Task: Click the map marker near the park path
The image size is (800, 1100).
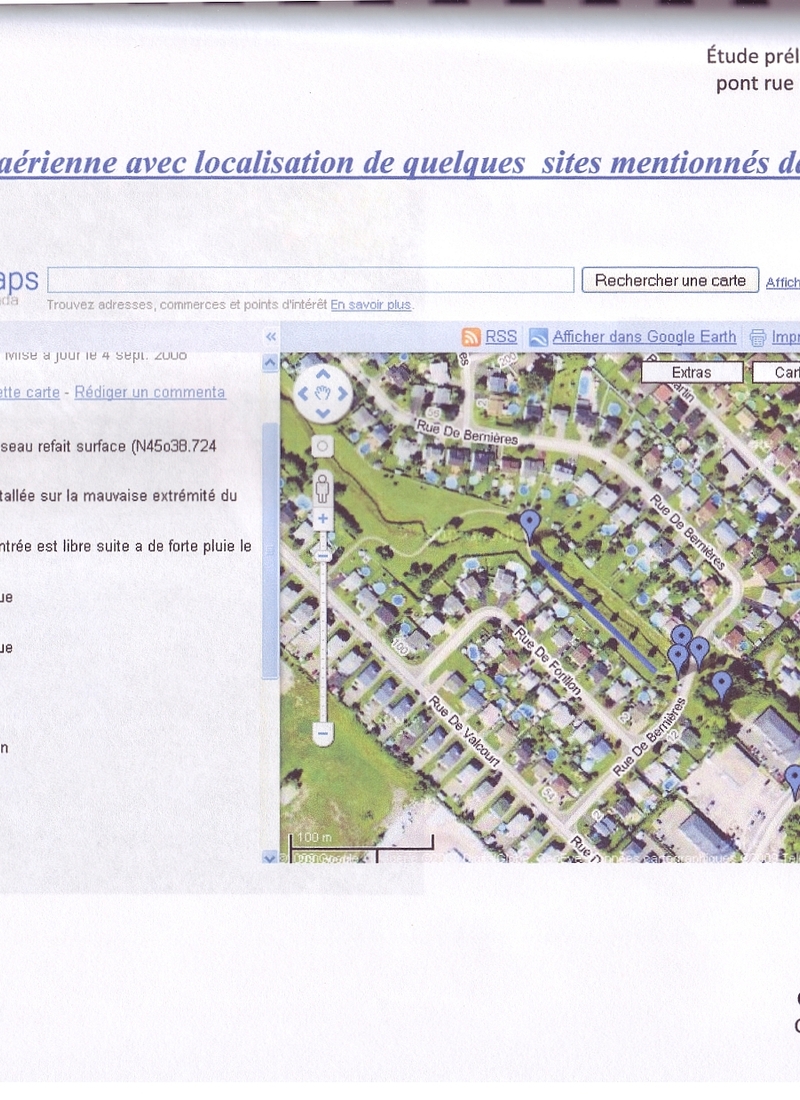Action: click(530, 522)
